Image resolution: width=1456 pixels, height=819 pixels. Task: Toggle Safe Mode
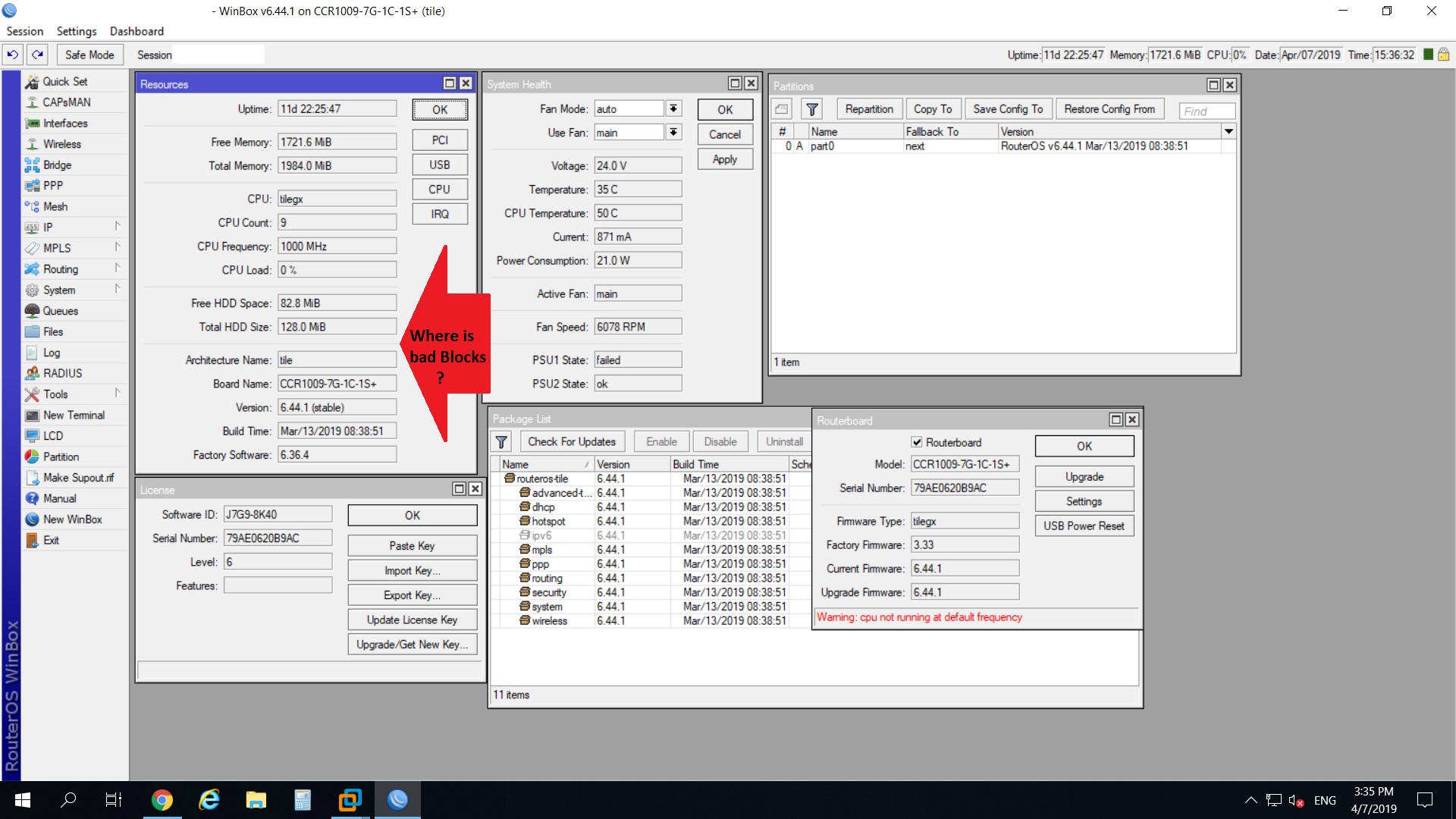tap(89, 55)
